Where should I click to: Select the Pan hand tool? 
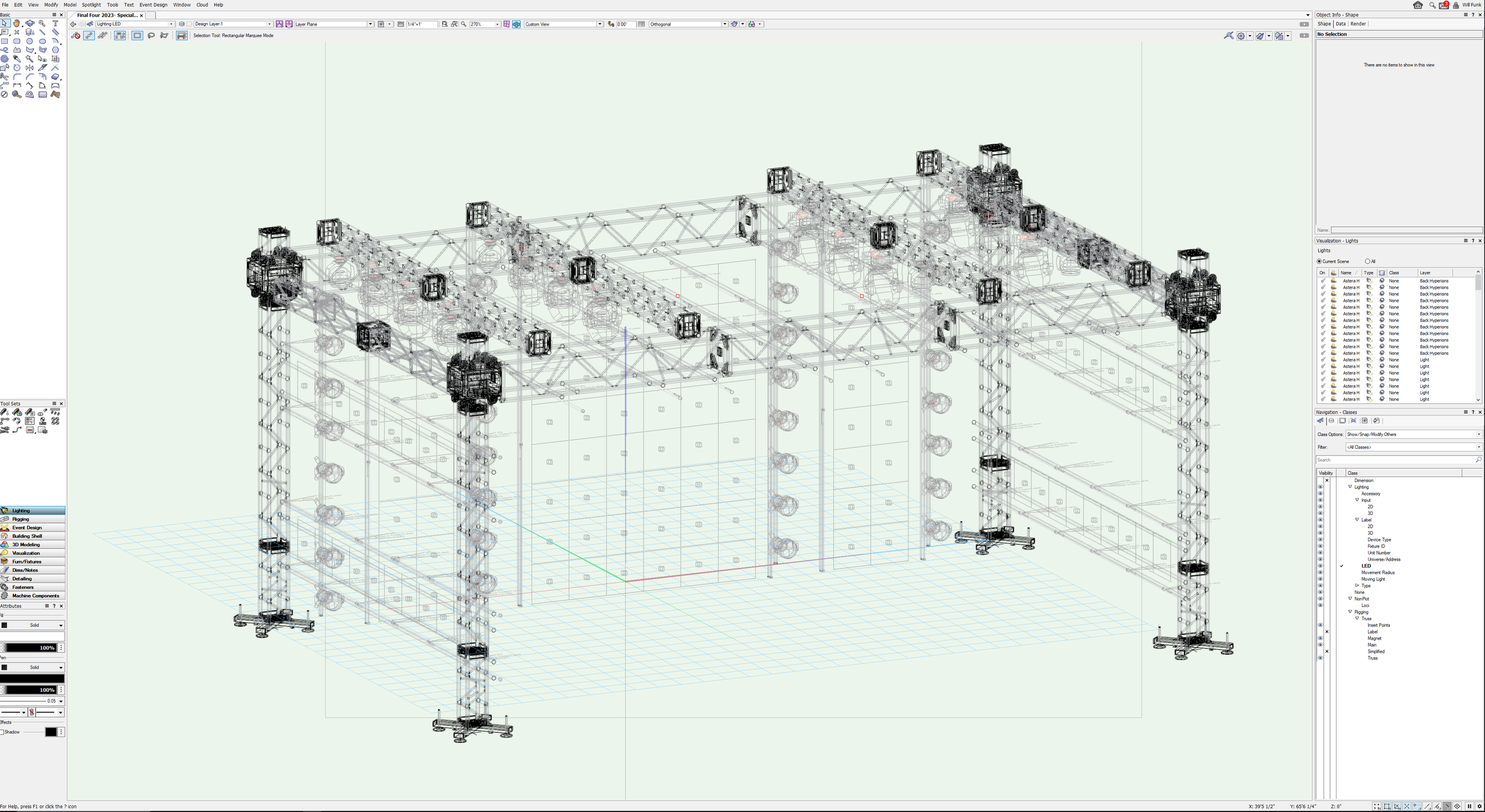pyautogui.click(x=17, y=23)
